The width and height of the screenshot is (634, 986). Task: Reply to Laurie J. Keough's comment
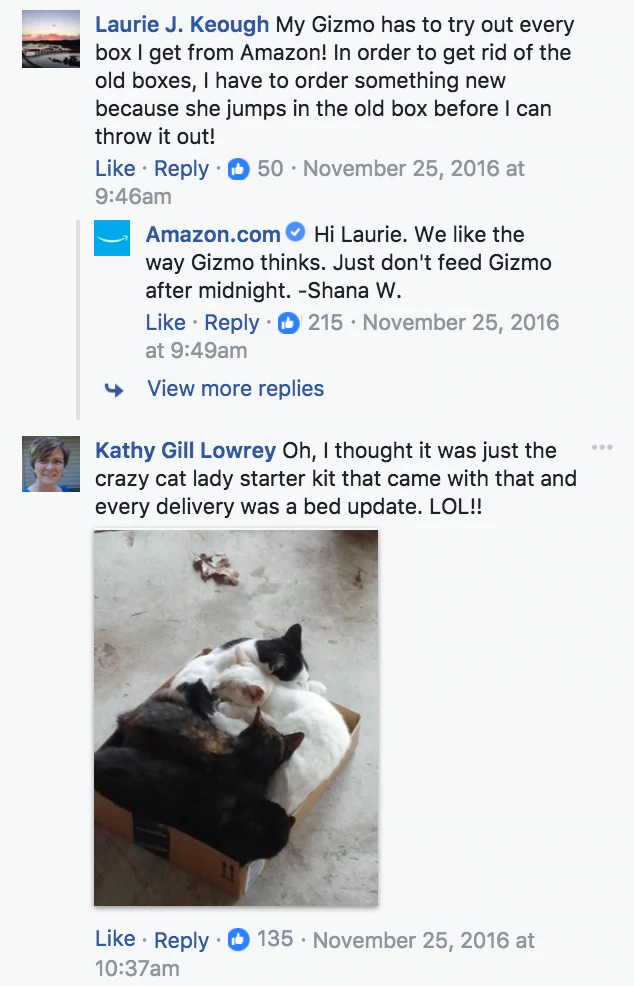pyautogui.click(x=182, y=169)
